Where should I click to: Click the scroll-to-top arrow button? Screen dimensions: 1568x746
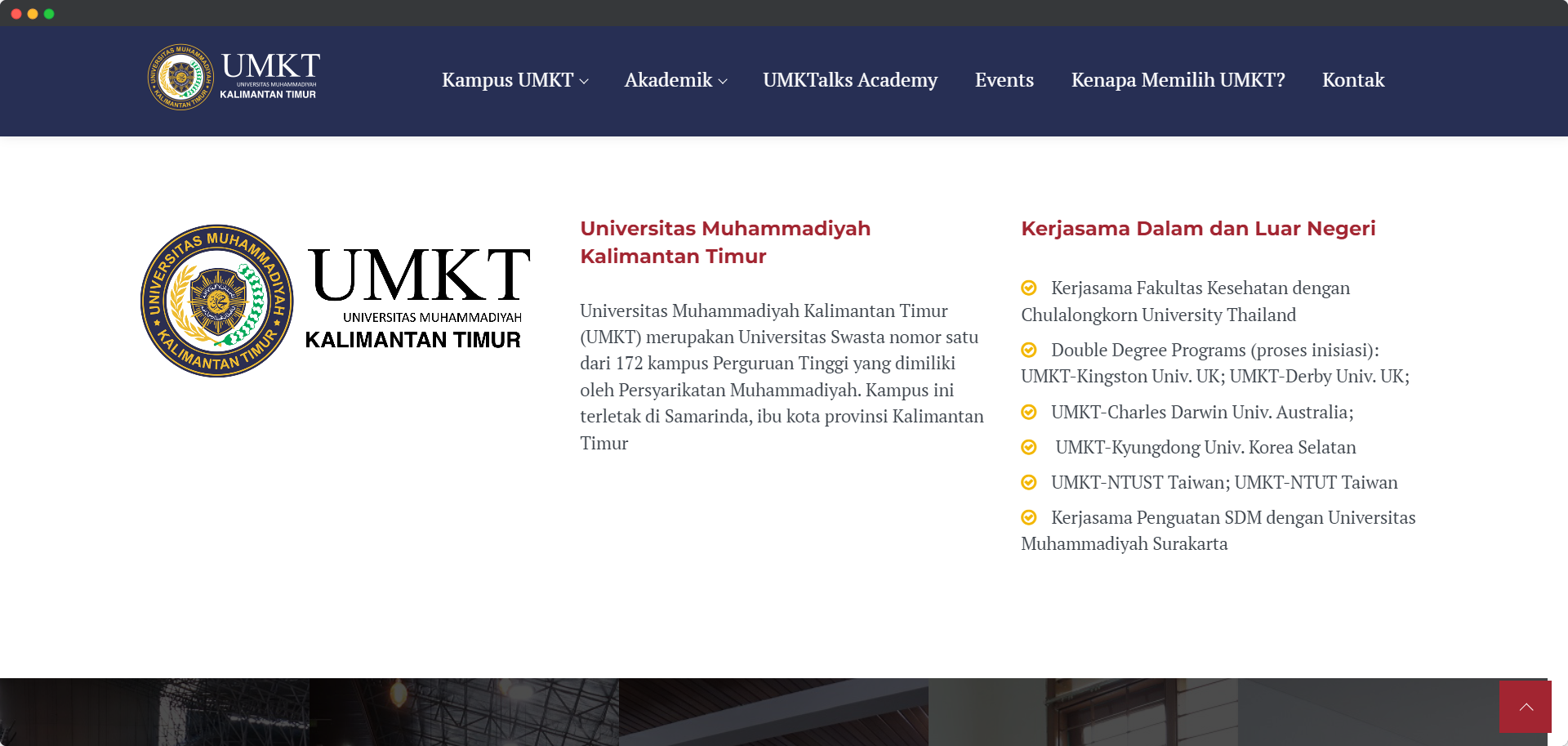pyautogui.click(x=1525, y=707)
